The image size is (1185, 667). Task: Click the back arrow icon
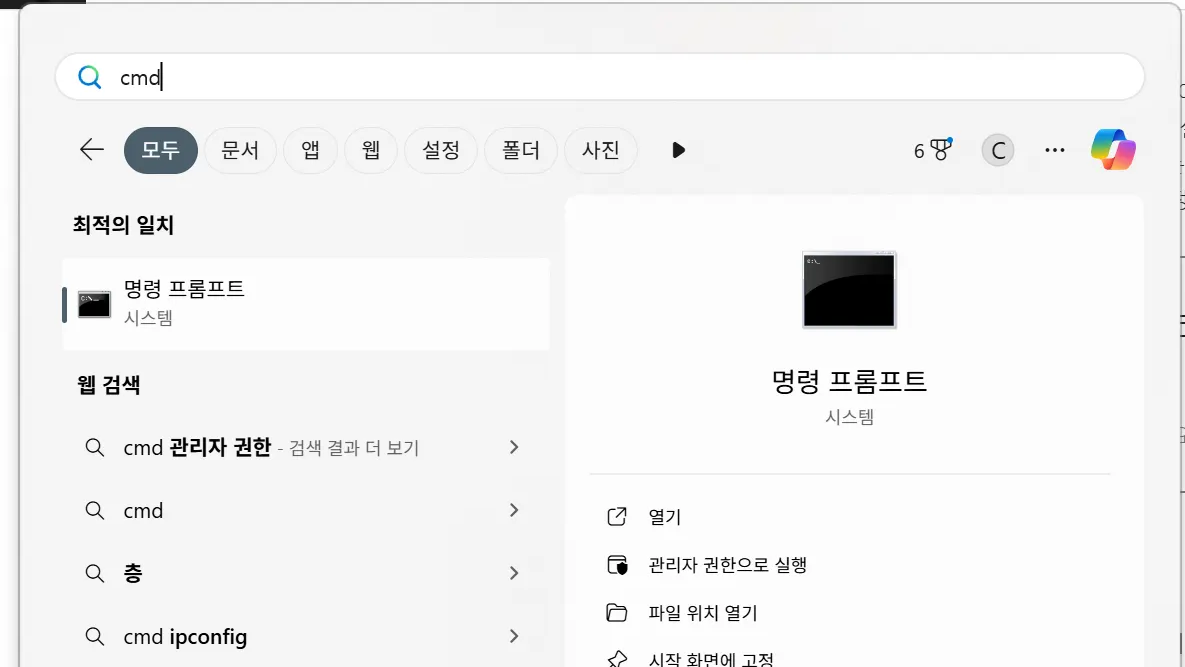click(92, 150)
